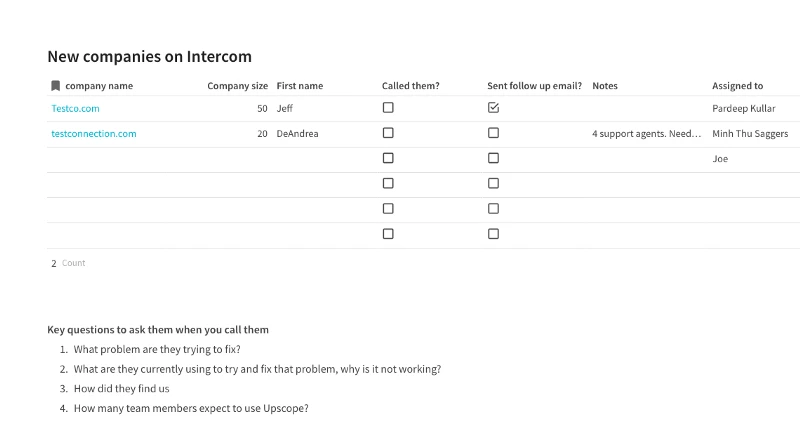The image size is (800, 423).
Task: Tick follow up email box for testconnection.com
Action: [493, 133]
